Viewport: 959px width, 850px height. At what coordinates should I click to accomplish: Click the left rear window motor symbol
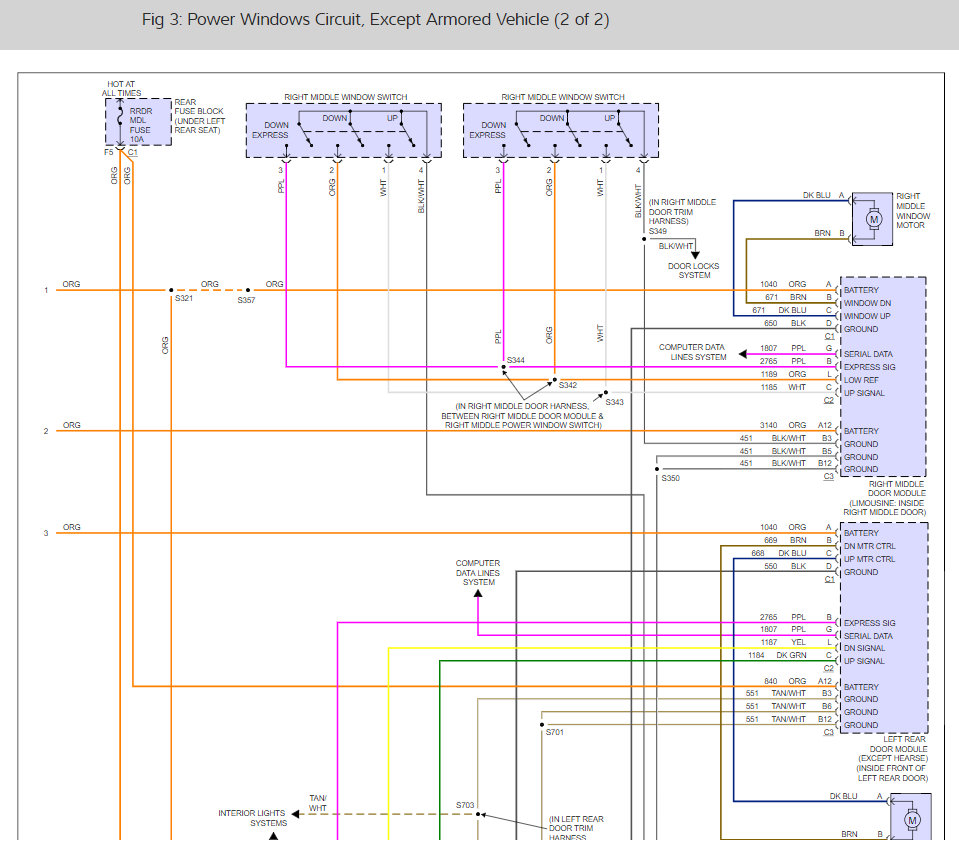pos(912,818)
